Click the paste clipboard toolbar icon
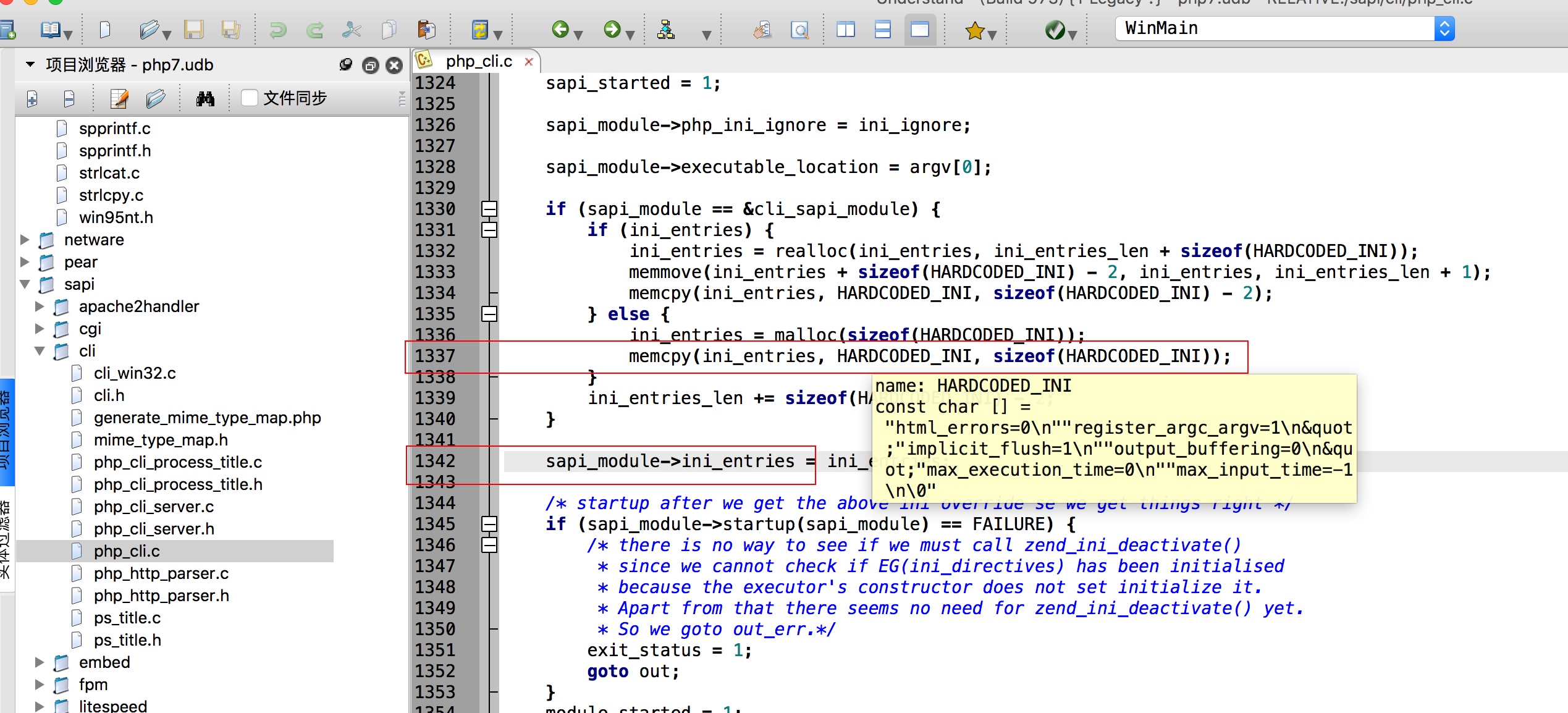The image size is (1568, 713). [426, 29]
